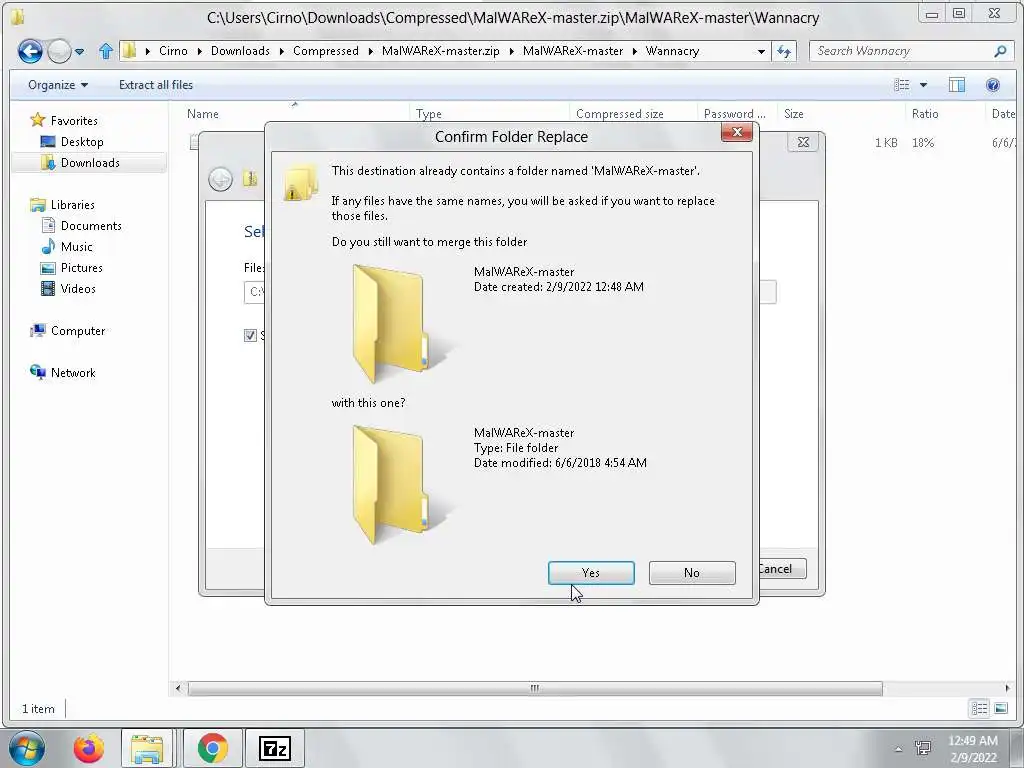Launch Firefox from the taskbar
The height and width of the screenshot is (768, 1024).
tap(89, 748)
